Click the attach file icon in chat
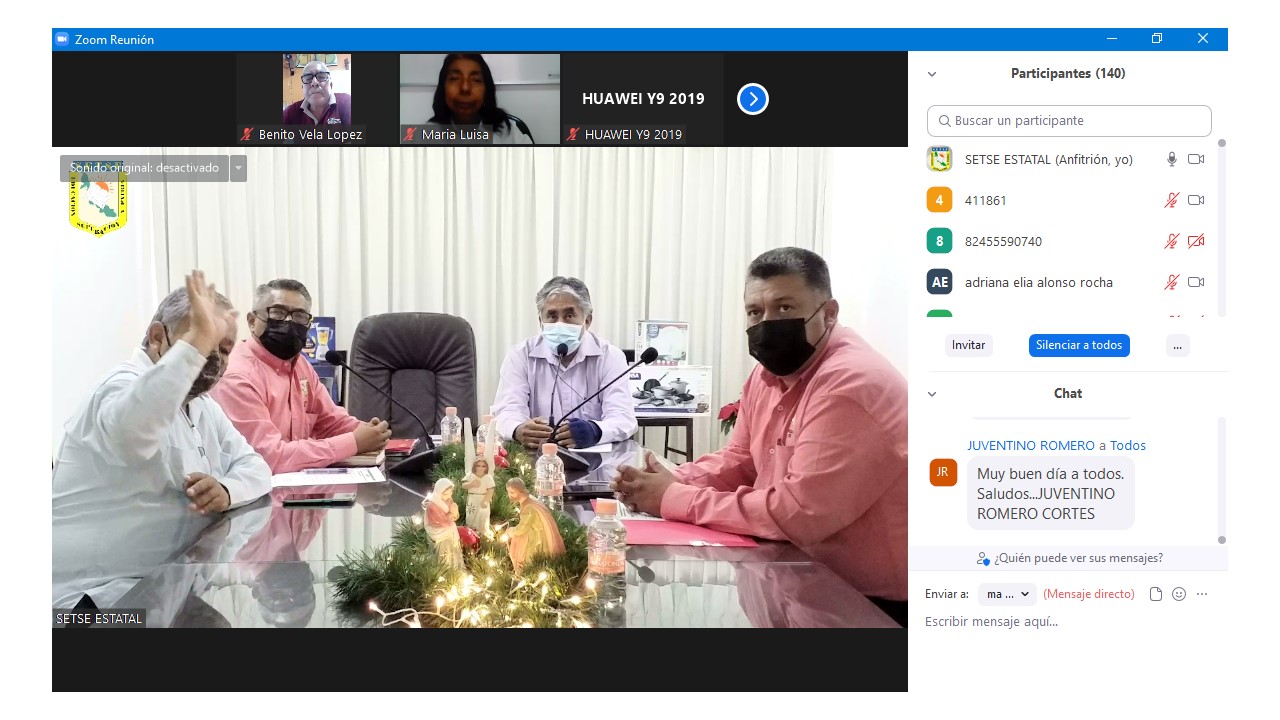 1156,594
